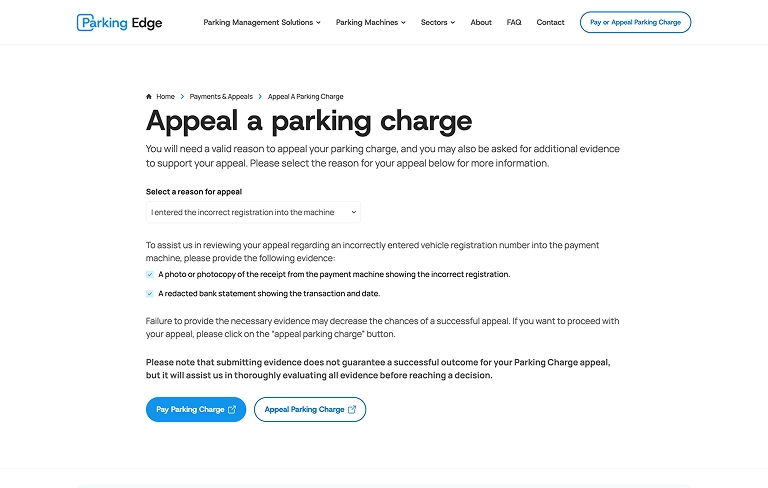Expand Parking Management Solutions menu
768x488 pixels.
point(262,22)
